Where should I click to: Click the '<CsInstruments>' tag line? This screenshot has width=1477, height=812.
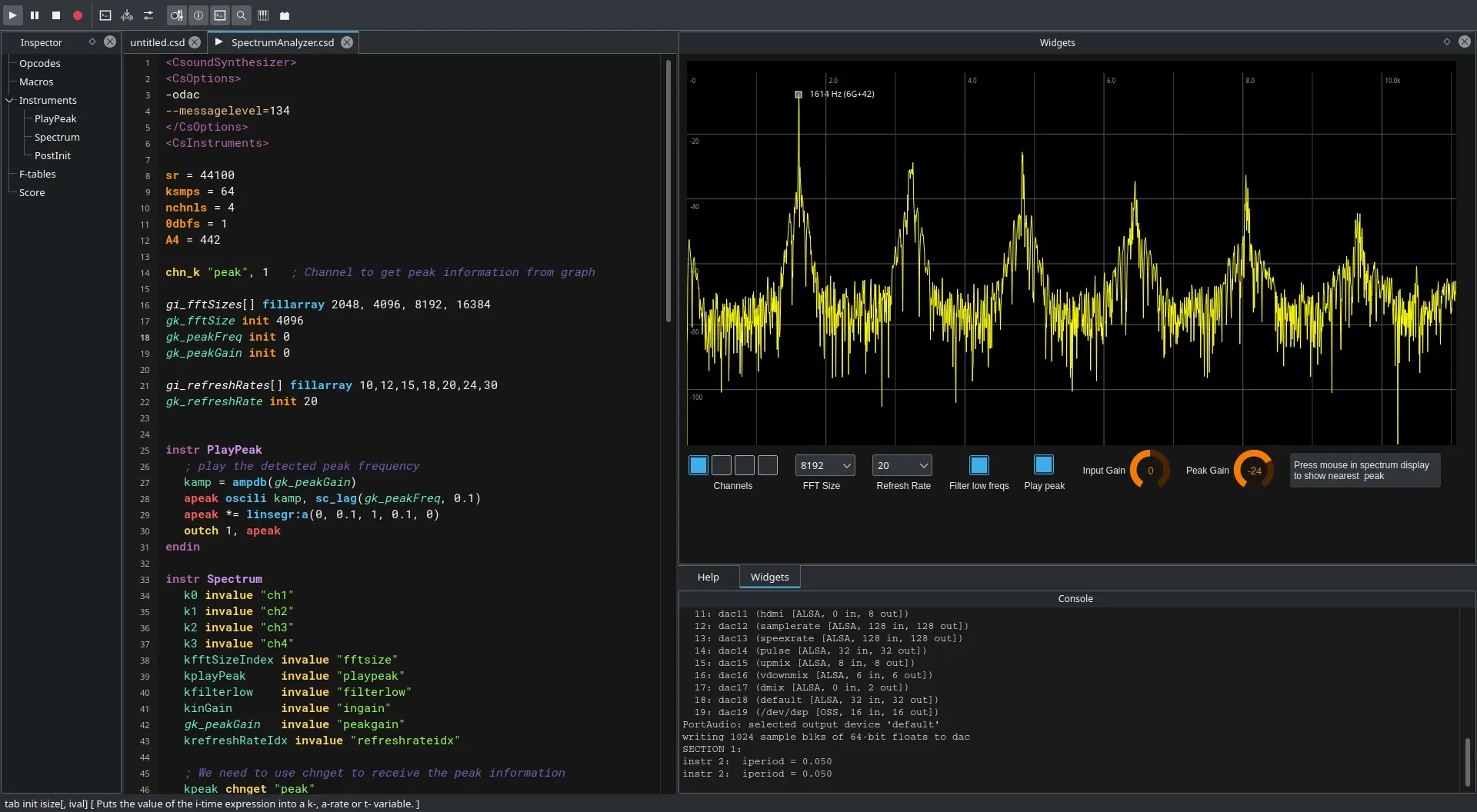pyautogui.click(x=217, y=143)
